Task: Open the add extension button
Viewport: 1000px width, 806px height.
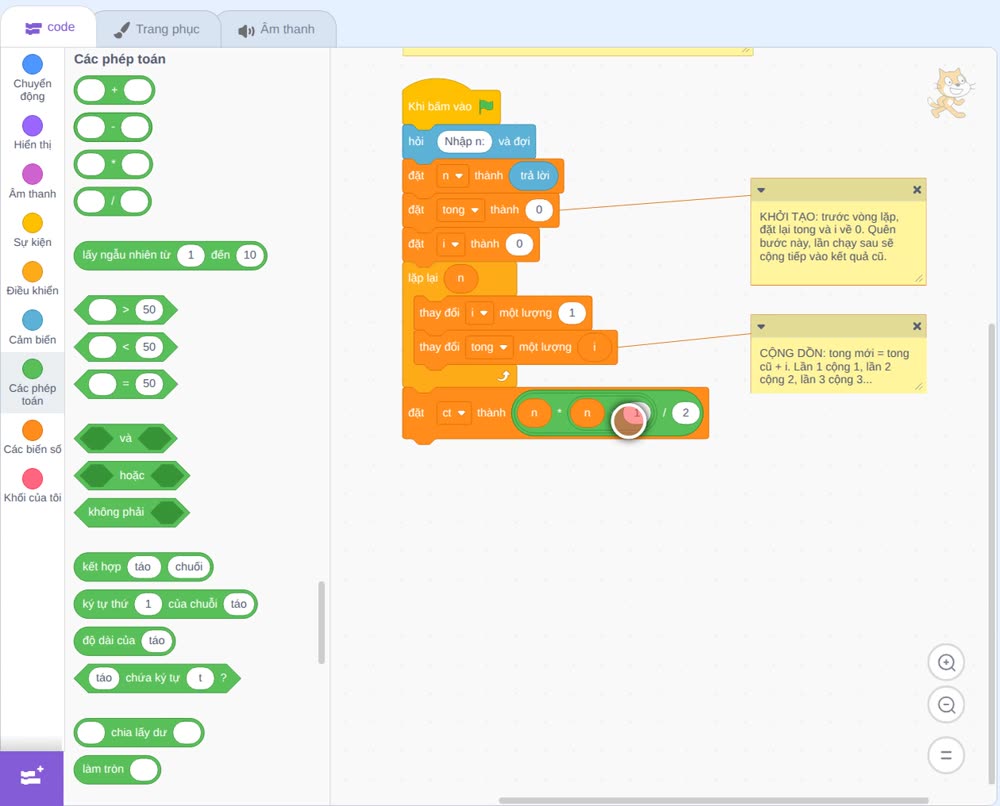Action: coord(31,777)
